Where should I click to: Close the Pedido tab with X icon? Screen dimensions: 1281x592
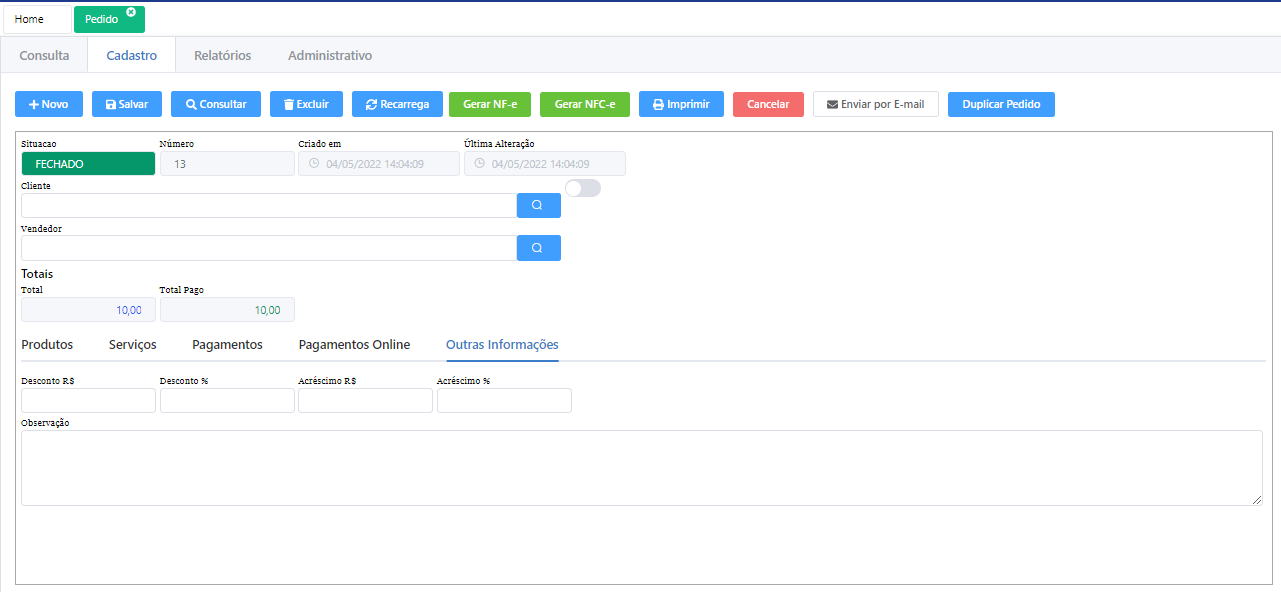131,12
